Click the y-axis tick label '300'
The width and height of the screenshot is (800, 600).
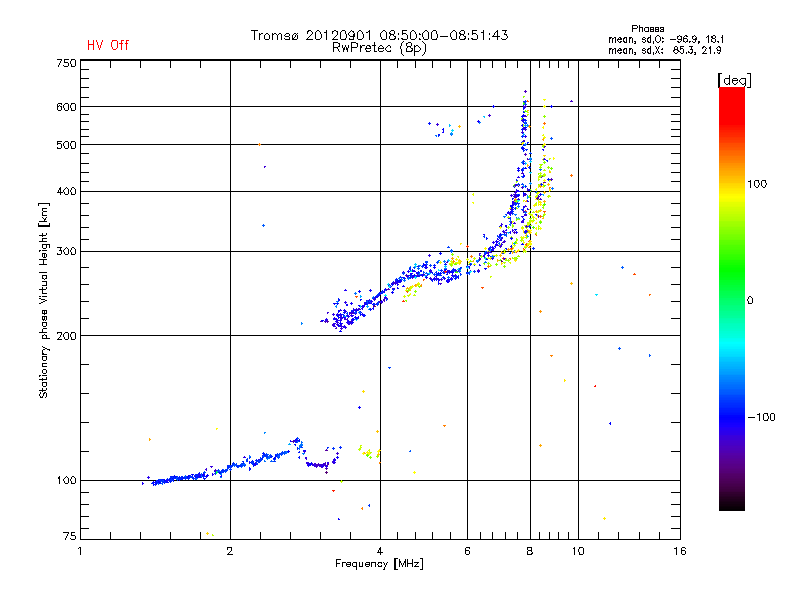click(x=67, y=252)
